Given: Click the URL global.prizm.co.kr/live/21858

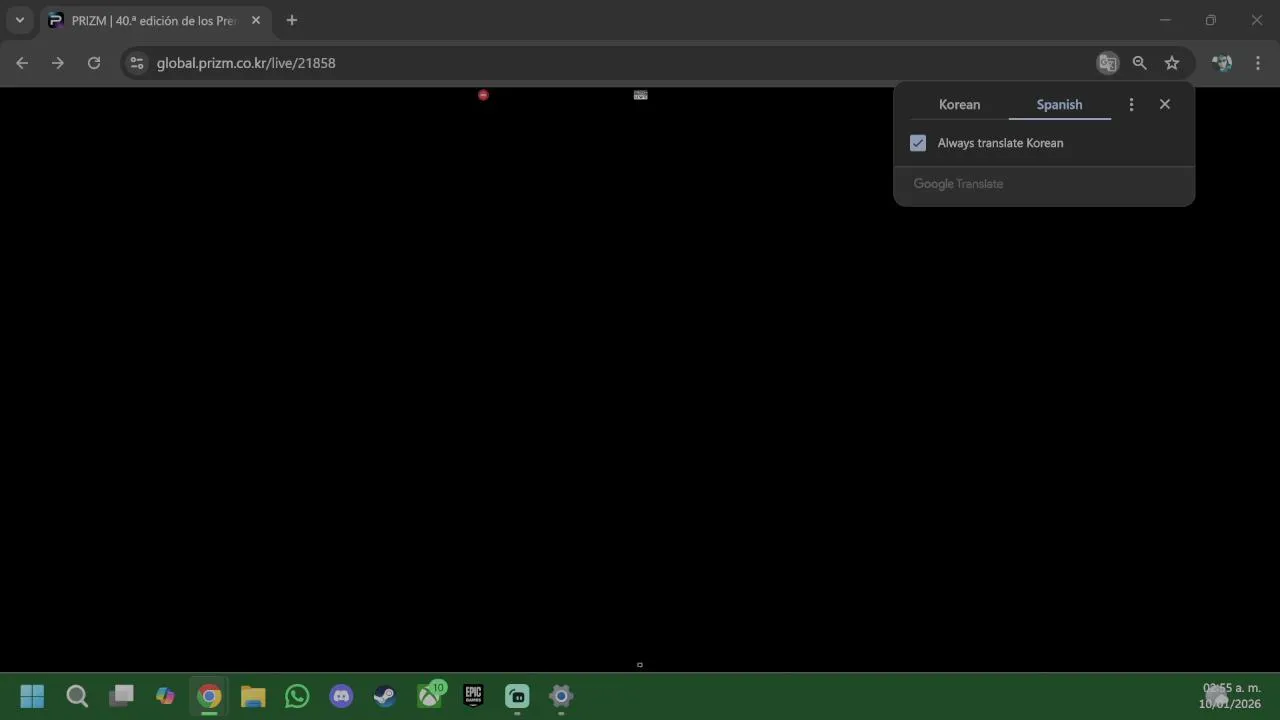Looking at the screenshot, I should tap(246, 63).
